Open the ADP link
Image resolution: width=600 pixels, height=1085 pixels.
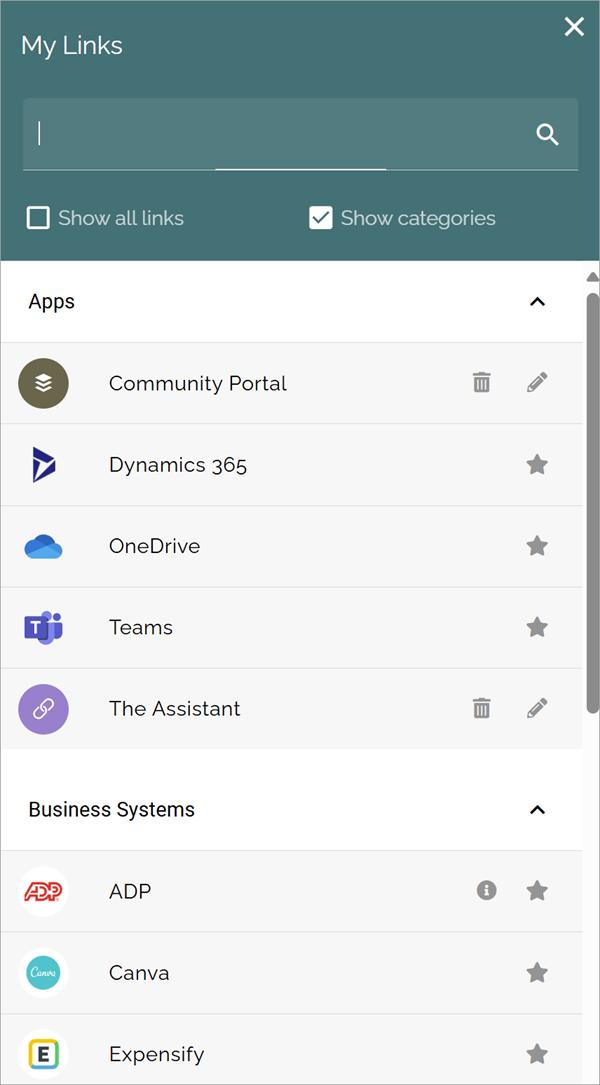[129, 892]
